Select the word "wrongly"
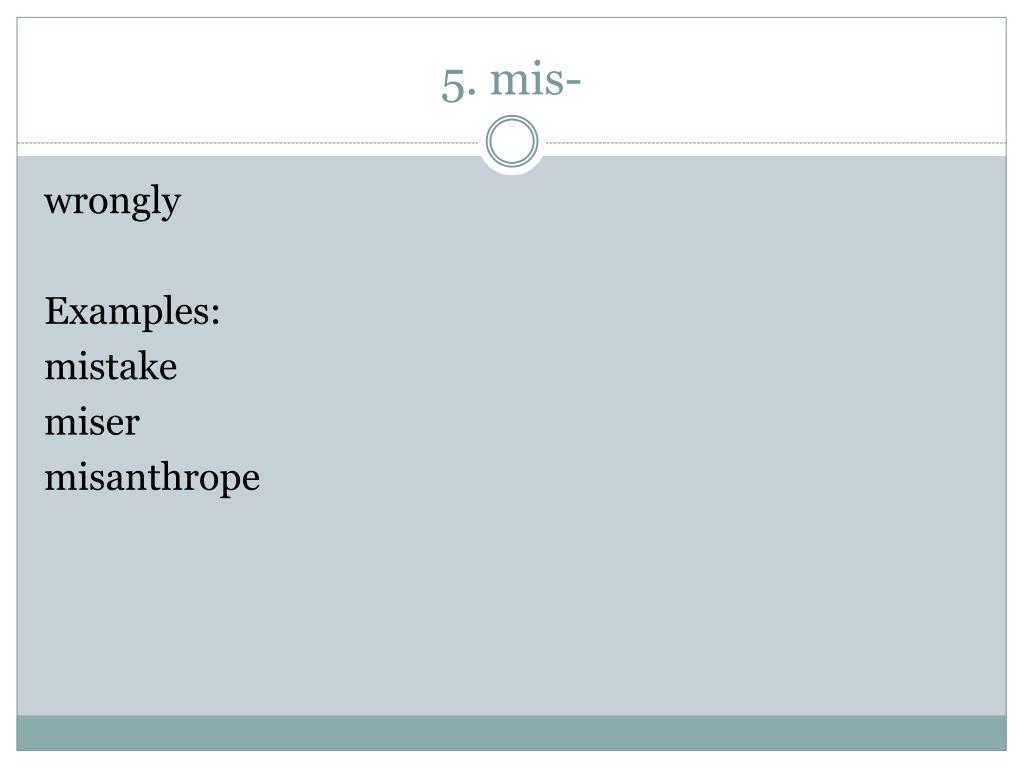This screenshot has width=1024, height=768. click(x=112, y=202)
